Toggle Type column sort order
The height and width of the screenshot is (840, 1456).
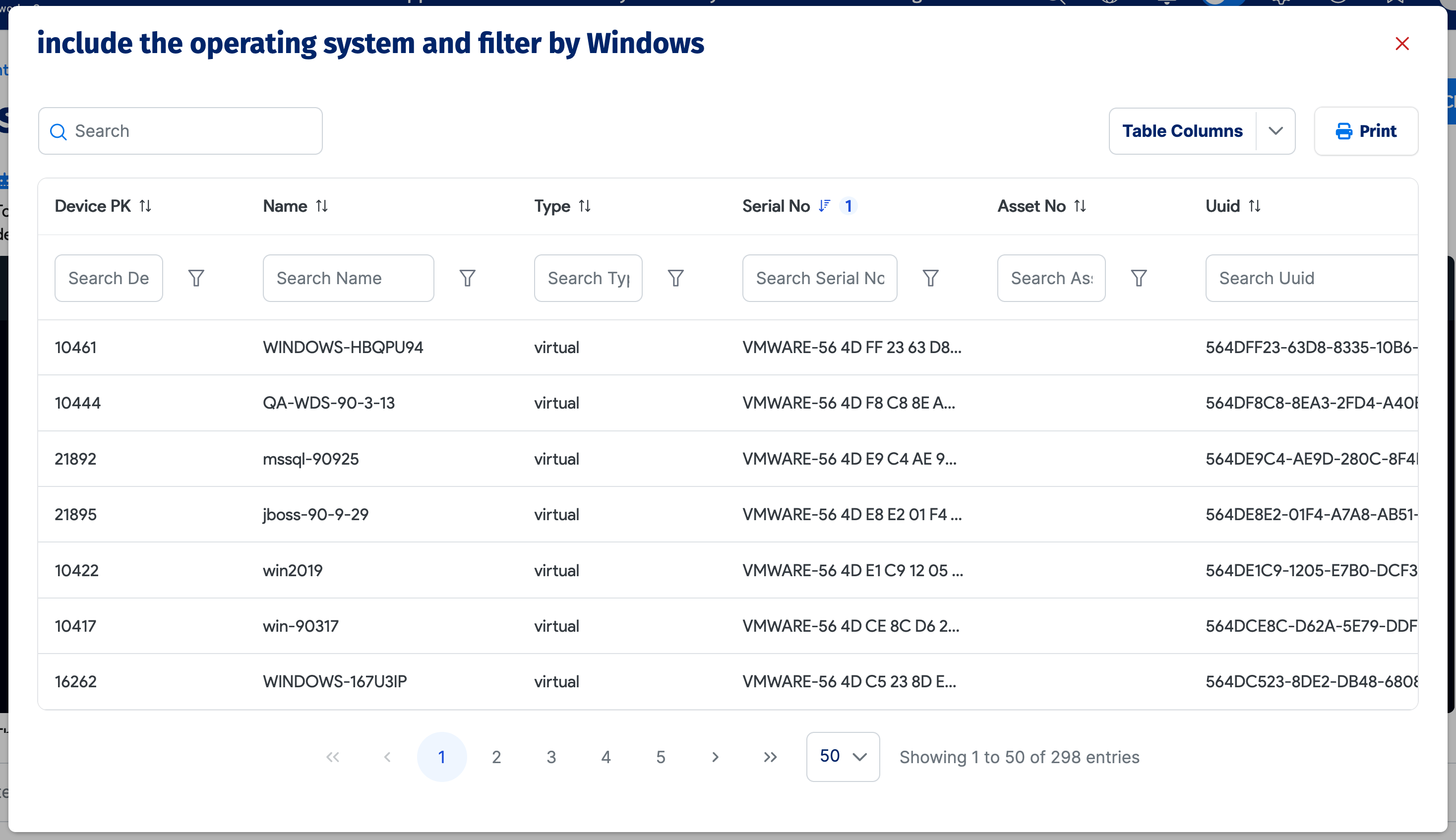click(x=584, y=206)
